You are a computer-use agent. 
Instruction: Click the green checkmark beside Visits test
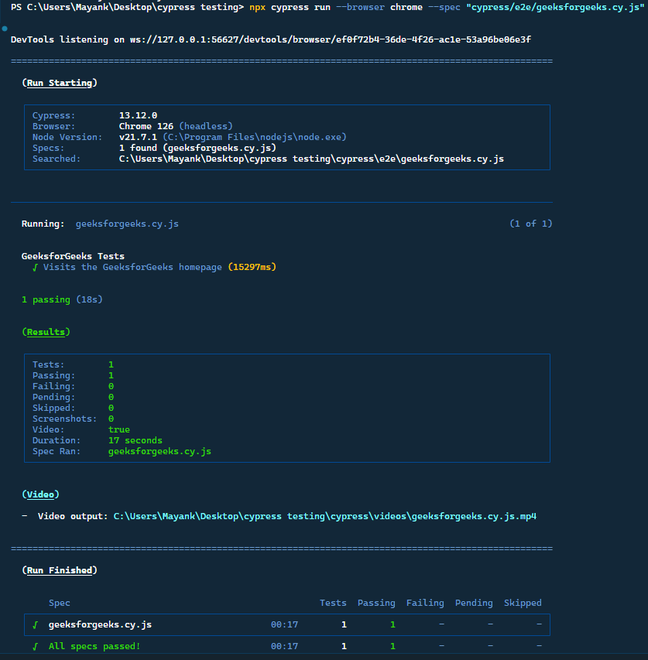click(35, 267)
